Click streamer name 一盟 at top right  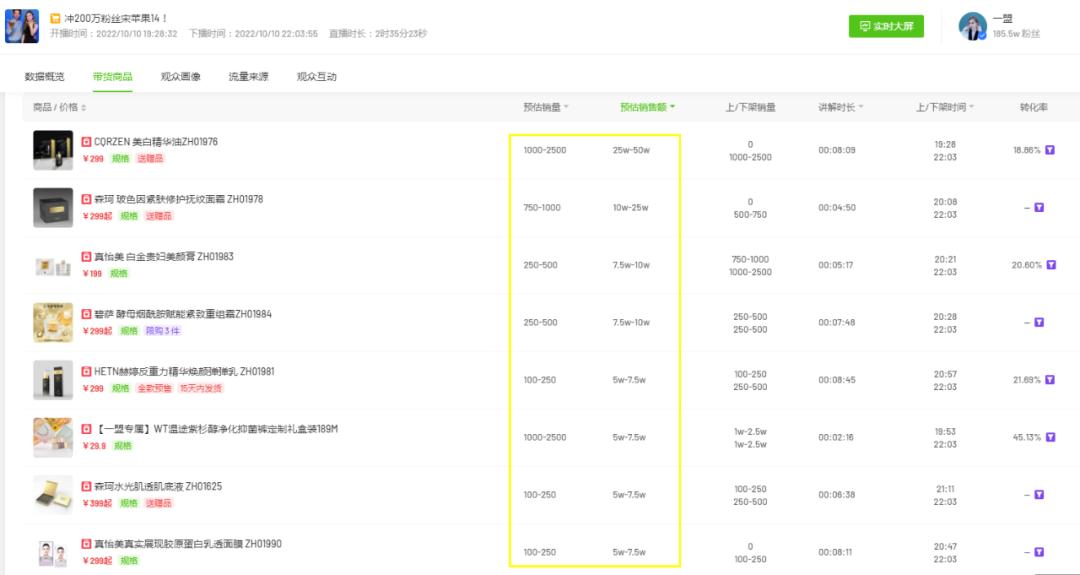pyautogui.click(x=1002, y=19)
